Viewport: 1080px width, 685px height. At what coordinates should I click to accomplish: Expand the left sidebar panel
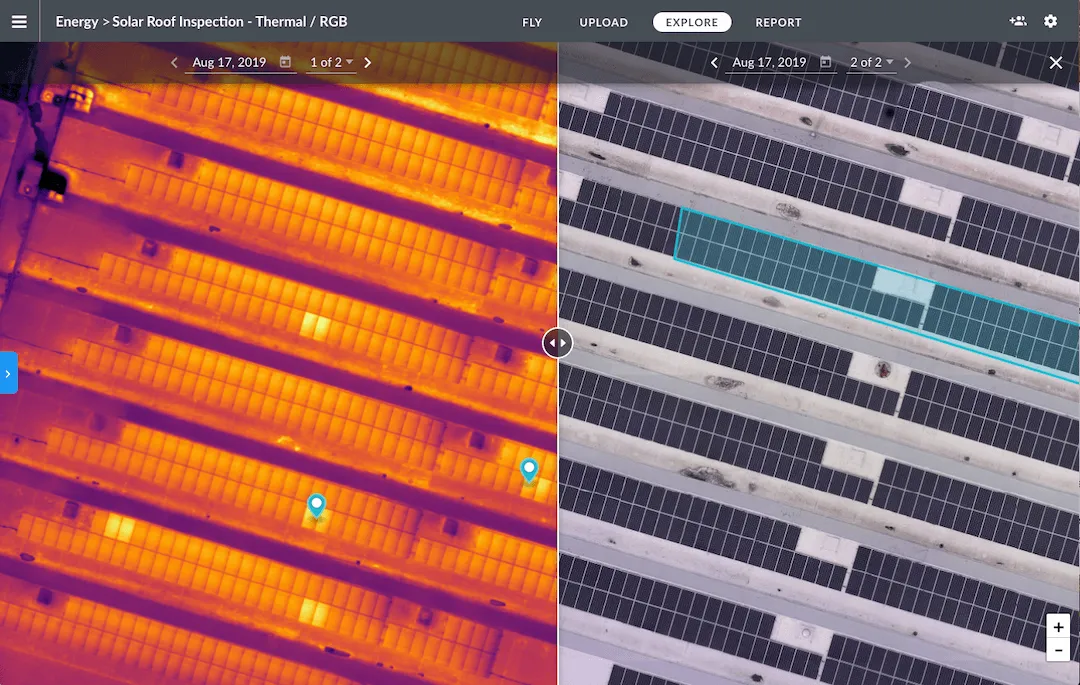point(8,372)
